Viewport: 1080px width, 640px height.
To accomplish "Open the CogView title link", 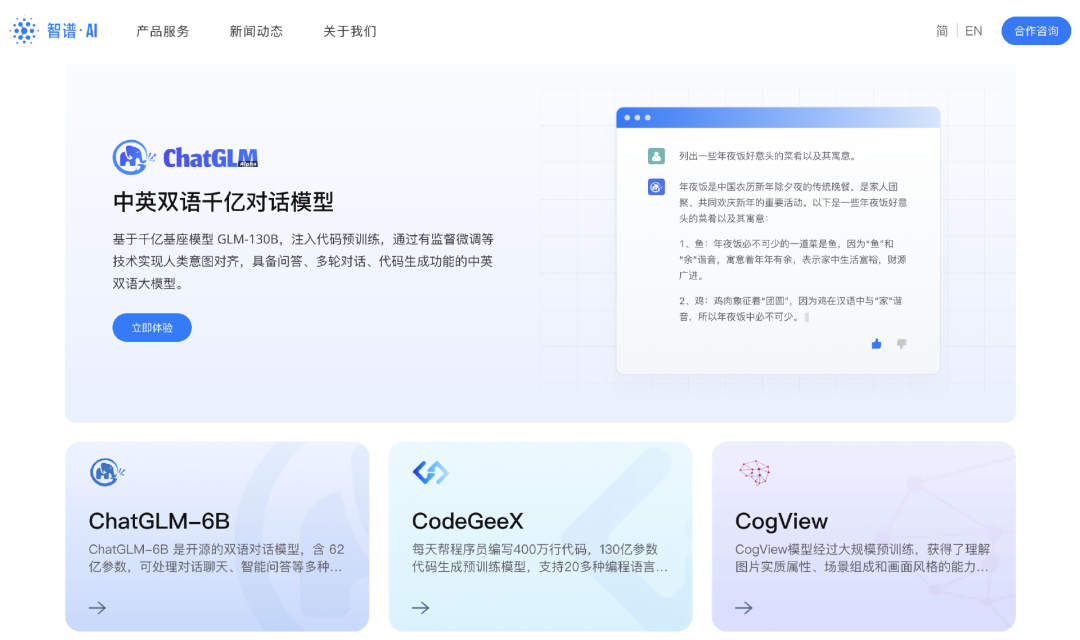I will coord(781,521).
